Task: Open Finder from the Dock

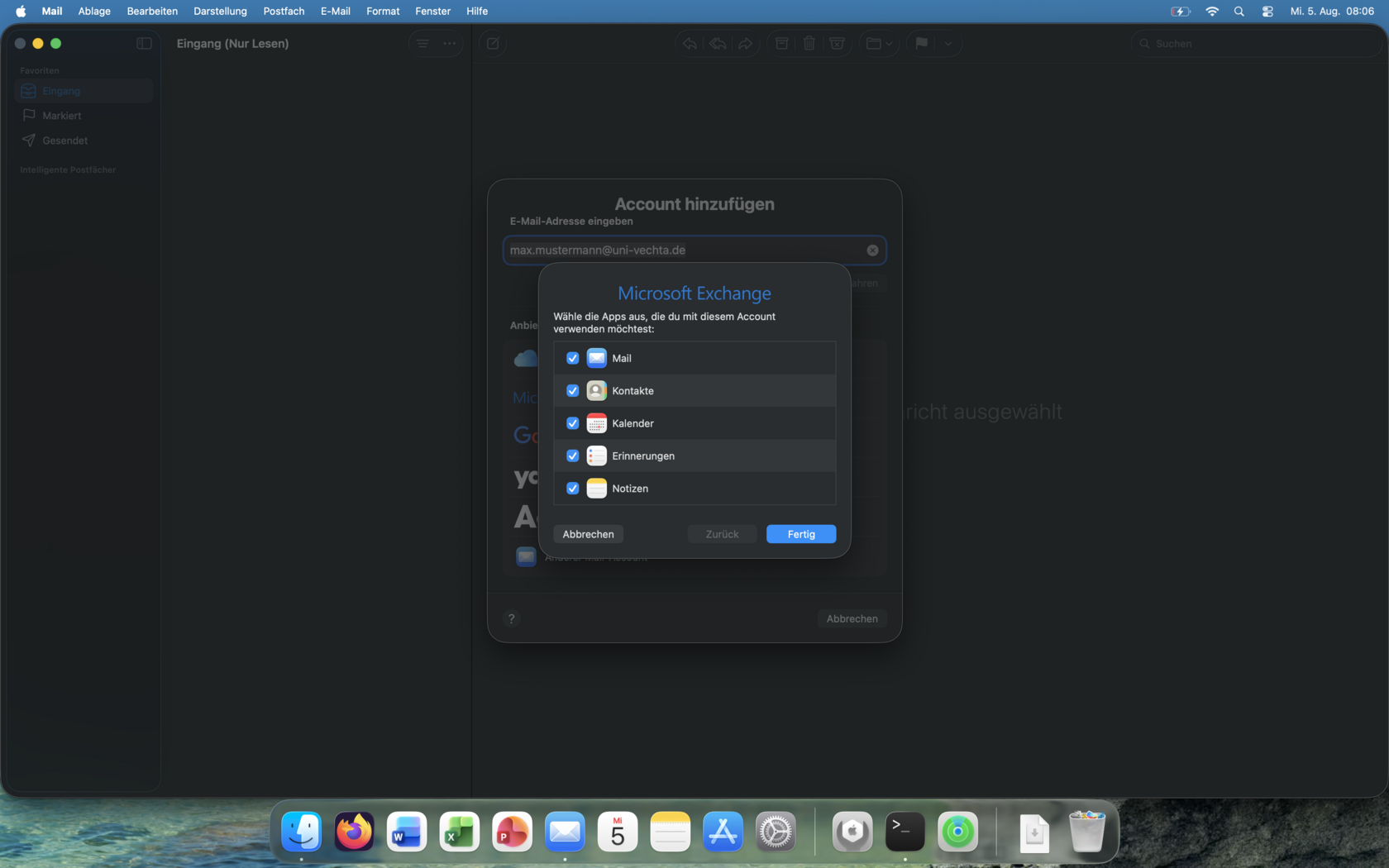Action: 302,831
